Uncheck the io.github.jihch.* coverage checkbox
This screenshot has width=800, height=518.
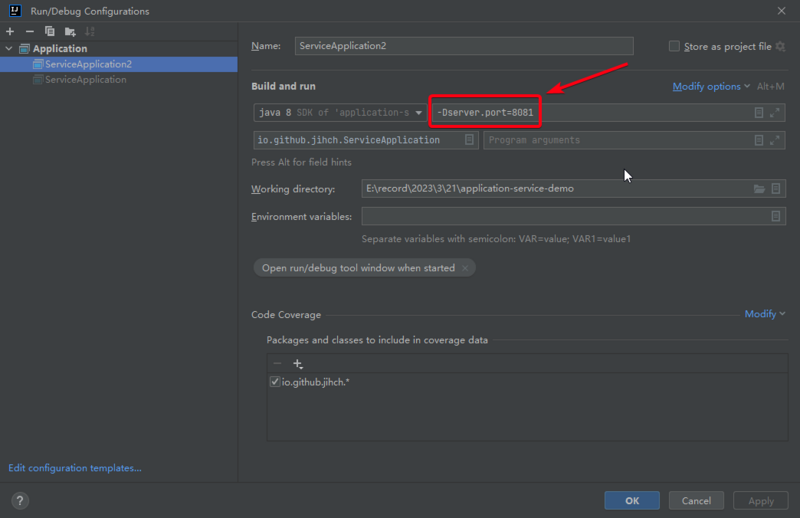tap(275, 382)
